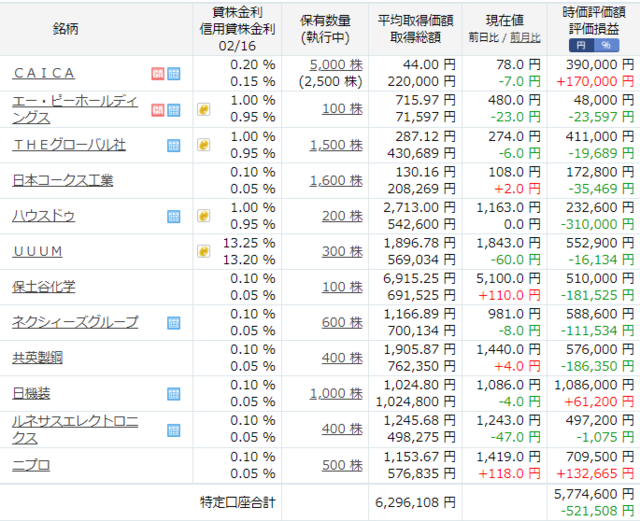Open ニプロ stock page

point(31,465)
